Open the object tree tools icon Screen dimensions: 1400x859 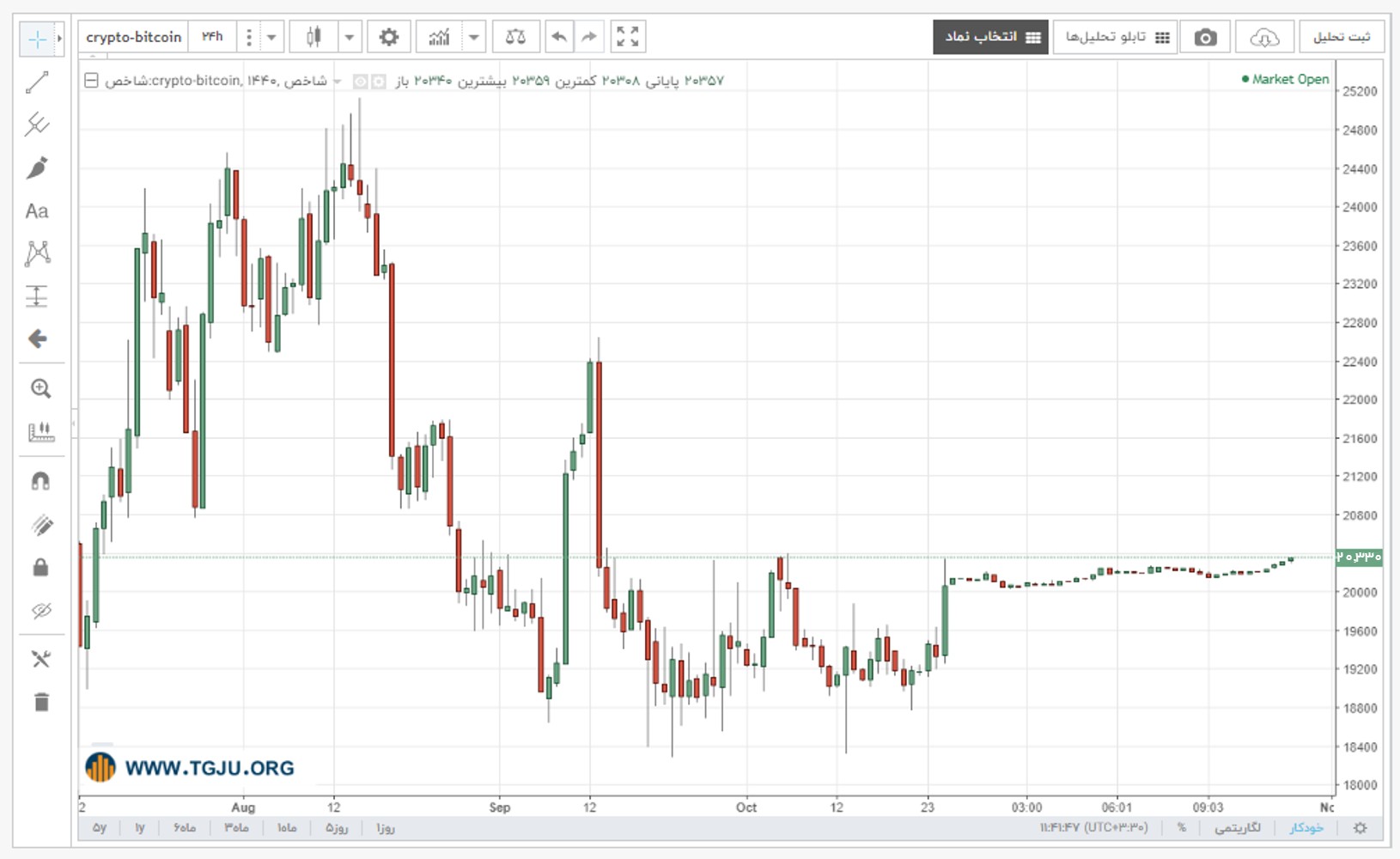[40, 659]
